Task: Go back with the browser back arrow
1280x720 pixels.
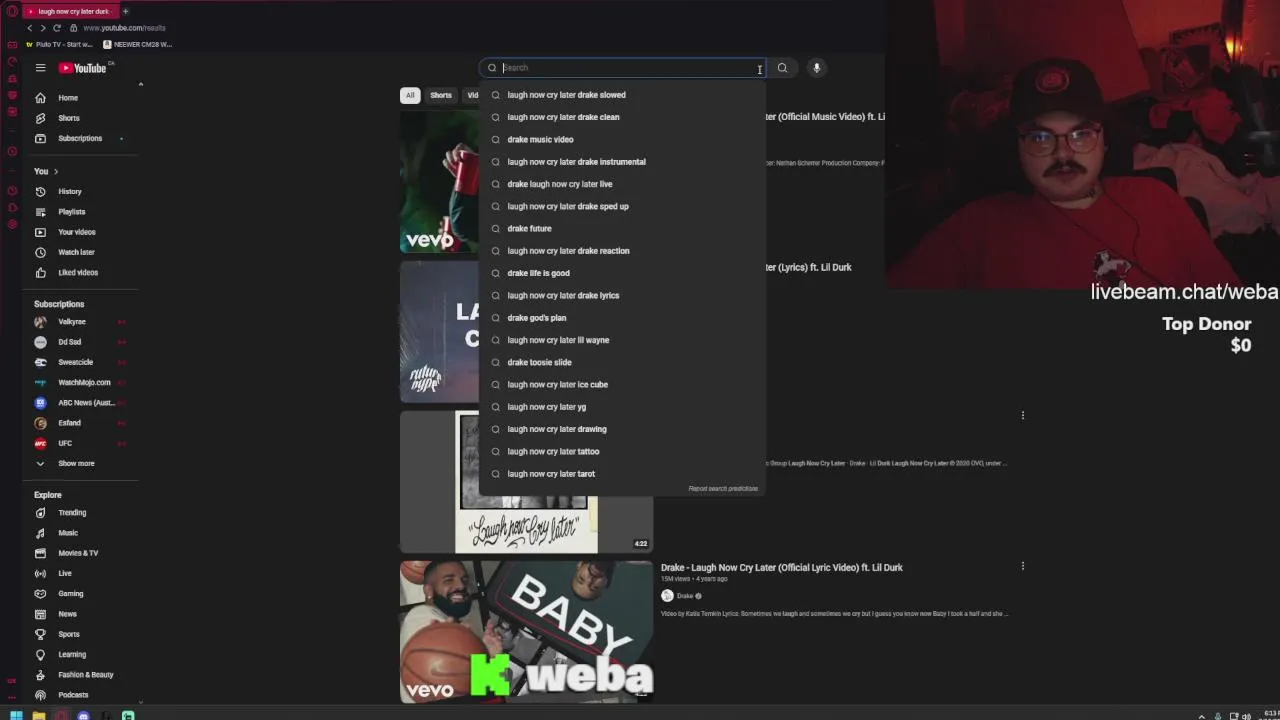Action: (x=29, y=28)
